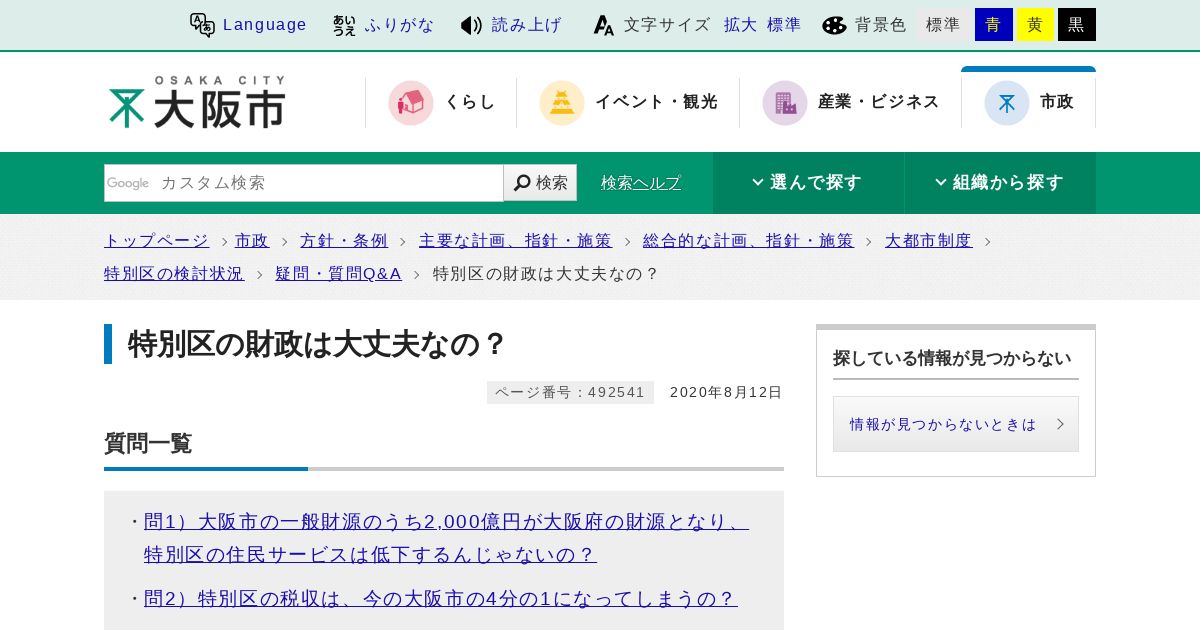Open 情報が見つからないときは help link
1200x630 pixels.
point(956,424)
